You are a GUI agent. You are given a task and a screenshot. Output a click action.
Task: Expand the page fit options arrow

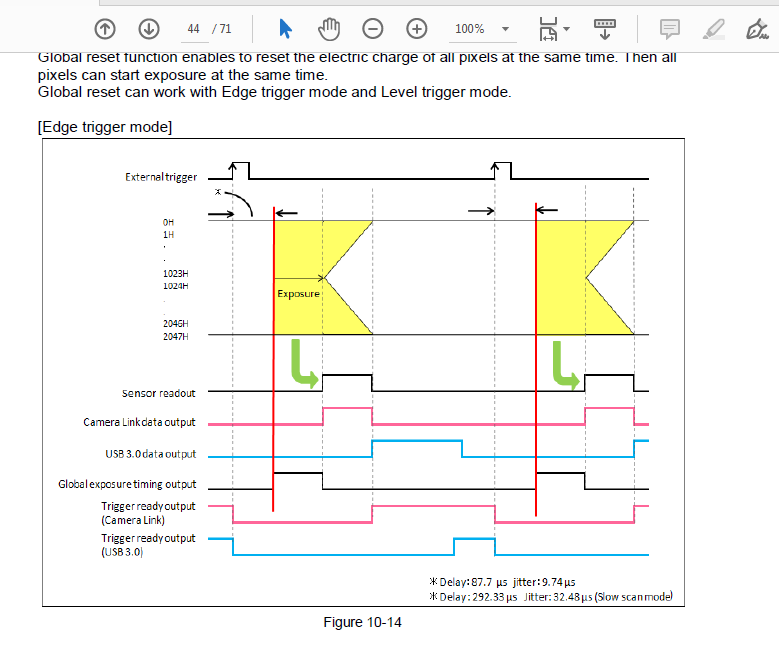(x=567, y=29)
